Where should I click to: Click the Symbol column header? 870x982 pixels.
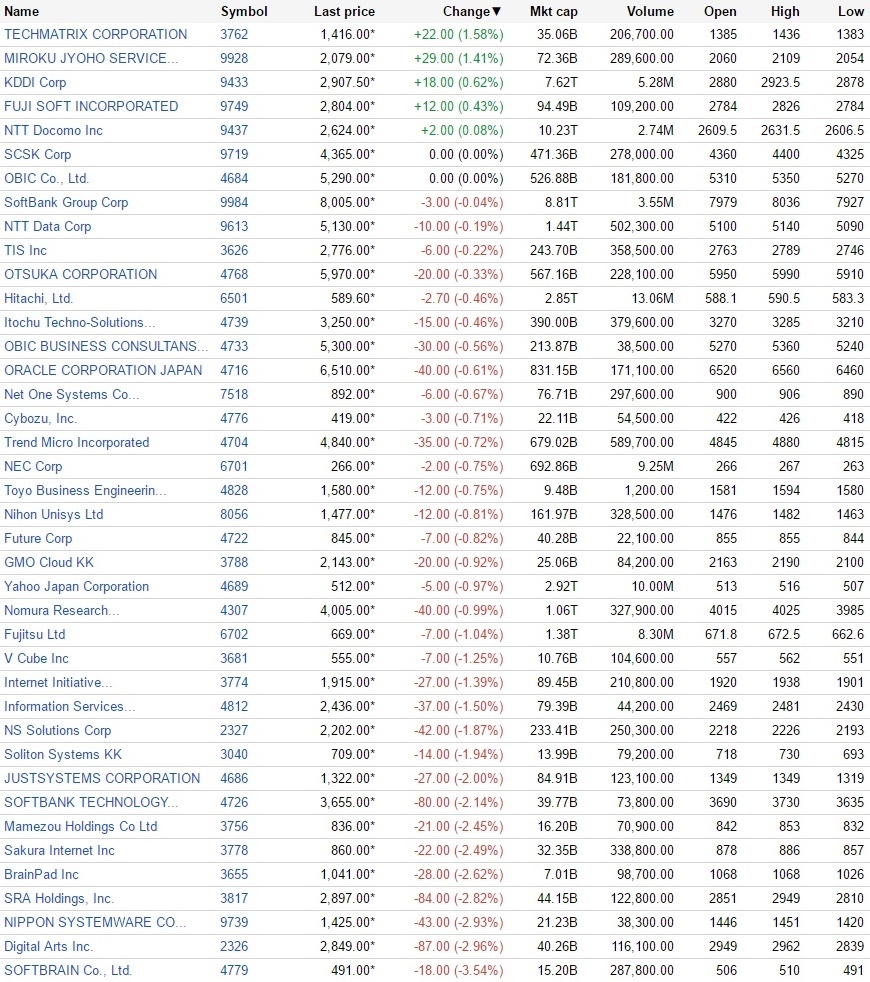[244, 12]
